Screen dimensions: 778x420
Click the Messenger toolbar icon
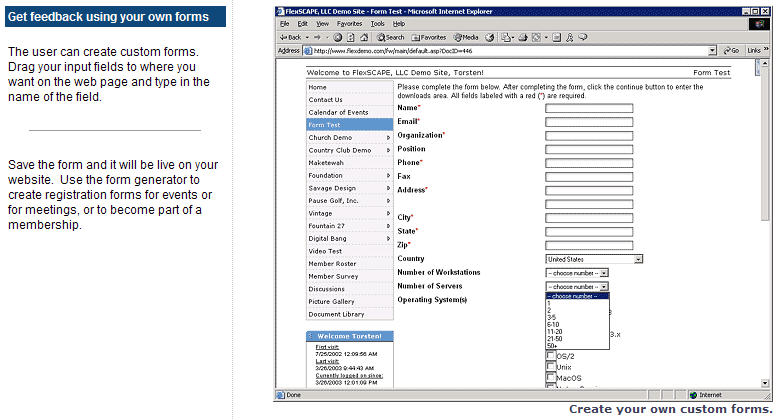coord(570,37)
